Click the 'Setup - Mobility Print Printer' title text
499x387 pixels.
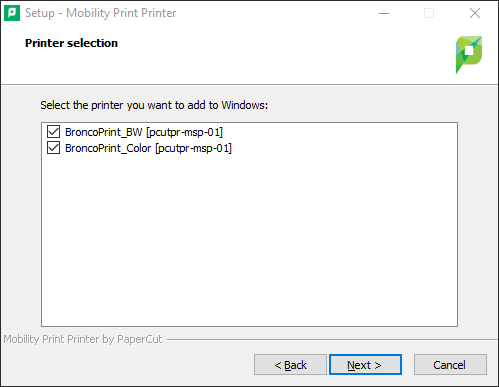pos(101,13)
